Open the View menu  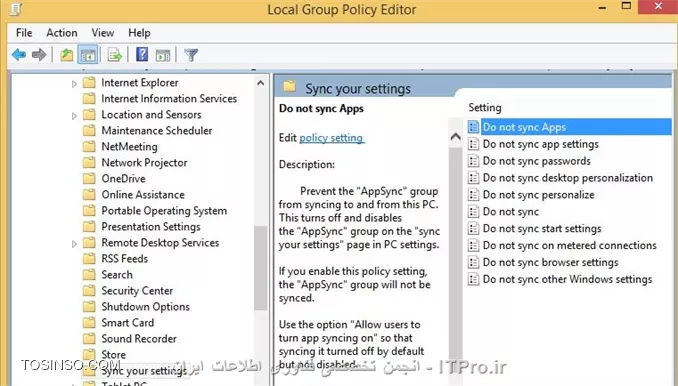point(102,33)
